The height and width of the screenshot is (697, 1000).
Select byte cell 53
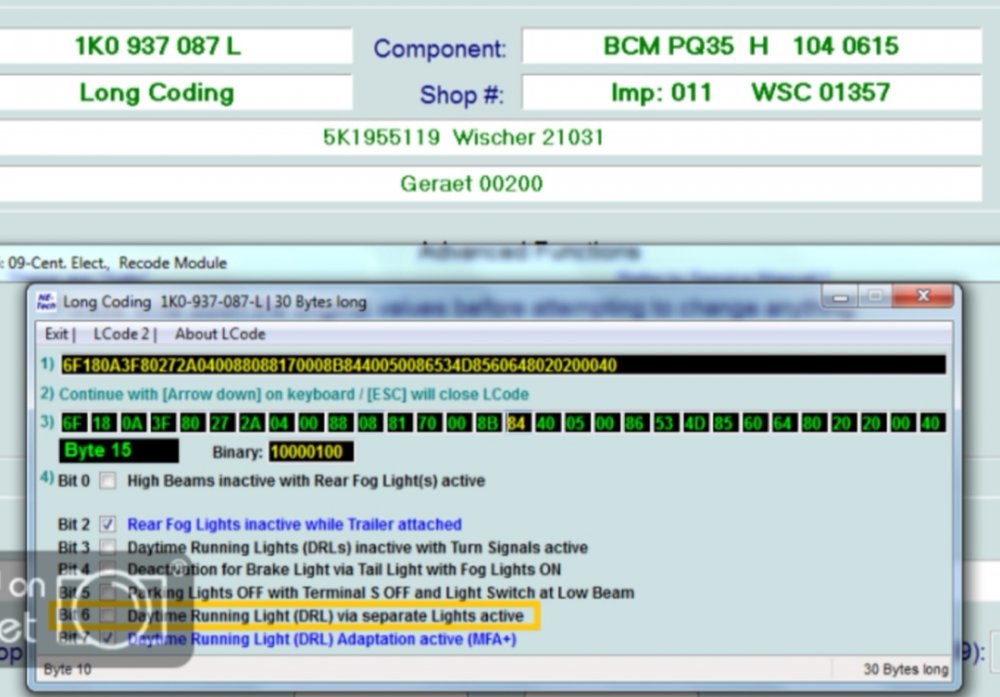[x=665, y=423]
